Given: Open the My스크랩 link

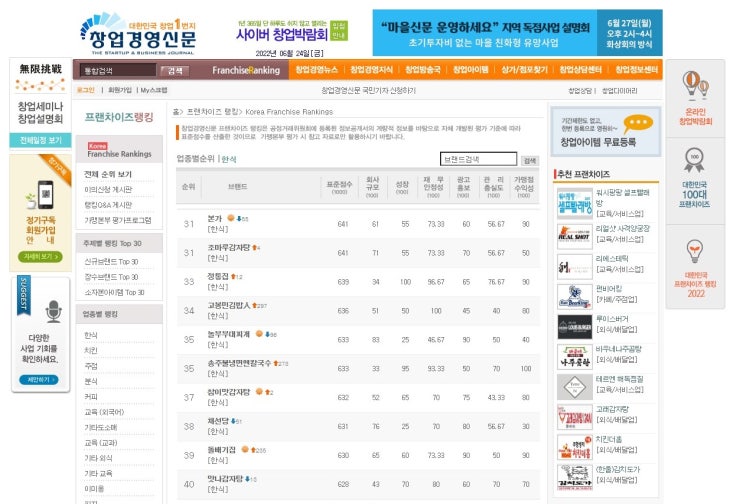Looking at the screenshot, I should (154, 90).
